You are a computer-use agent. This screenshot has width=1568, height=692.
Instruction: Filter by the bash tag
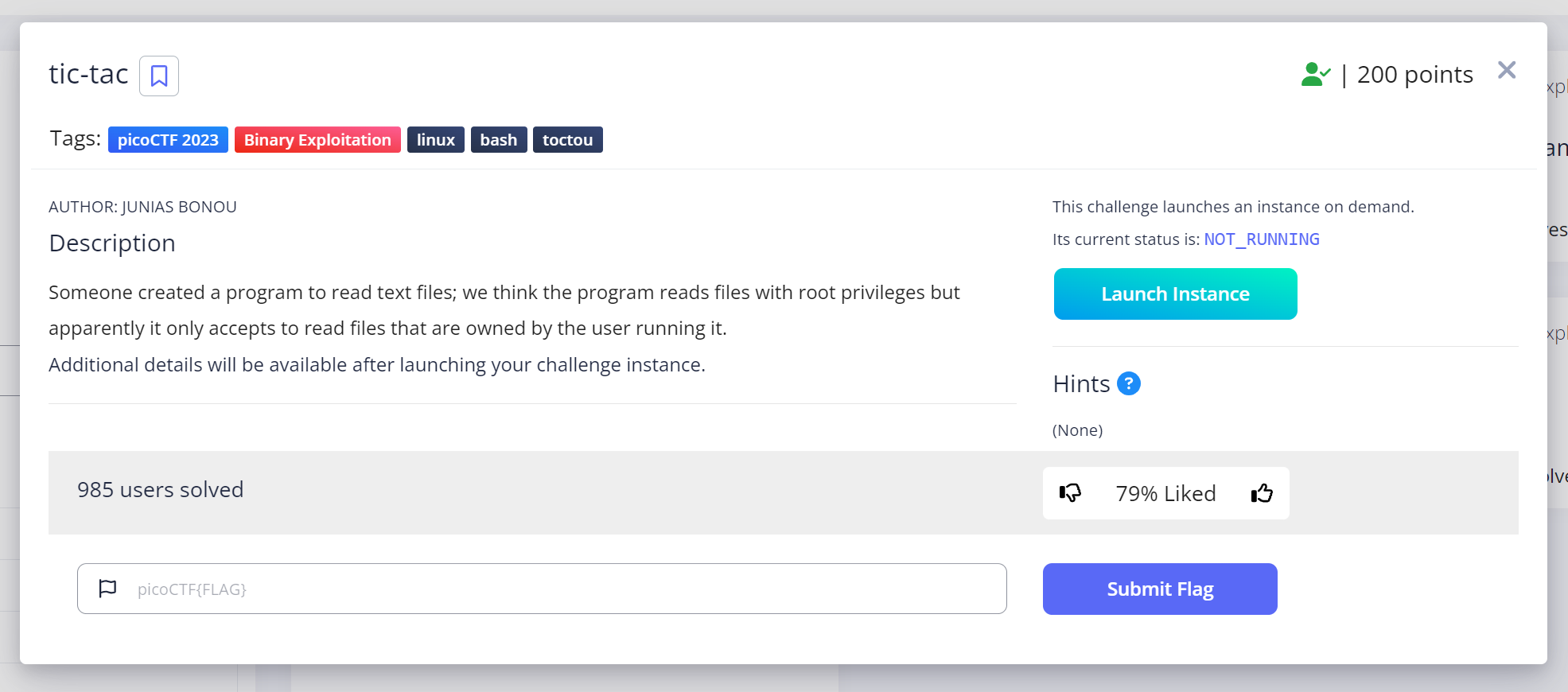498,140
